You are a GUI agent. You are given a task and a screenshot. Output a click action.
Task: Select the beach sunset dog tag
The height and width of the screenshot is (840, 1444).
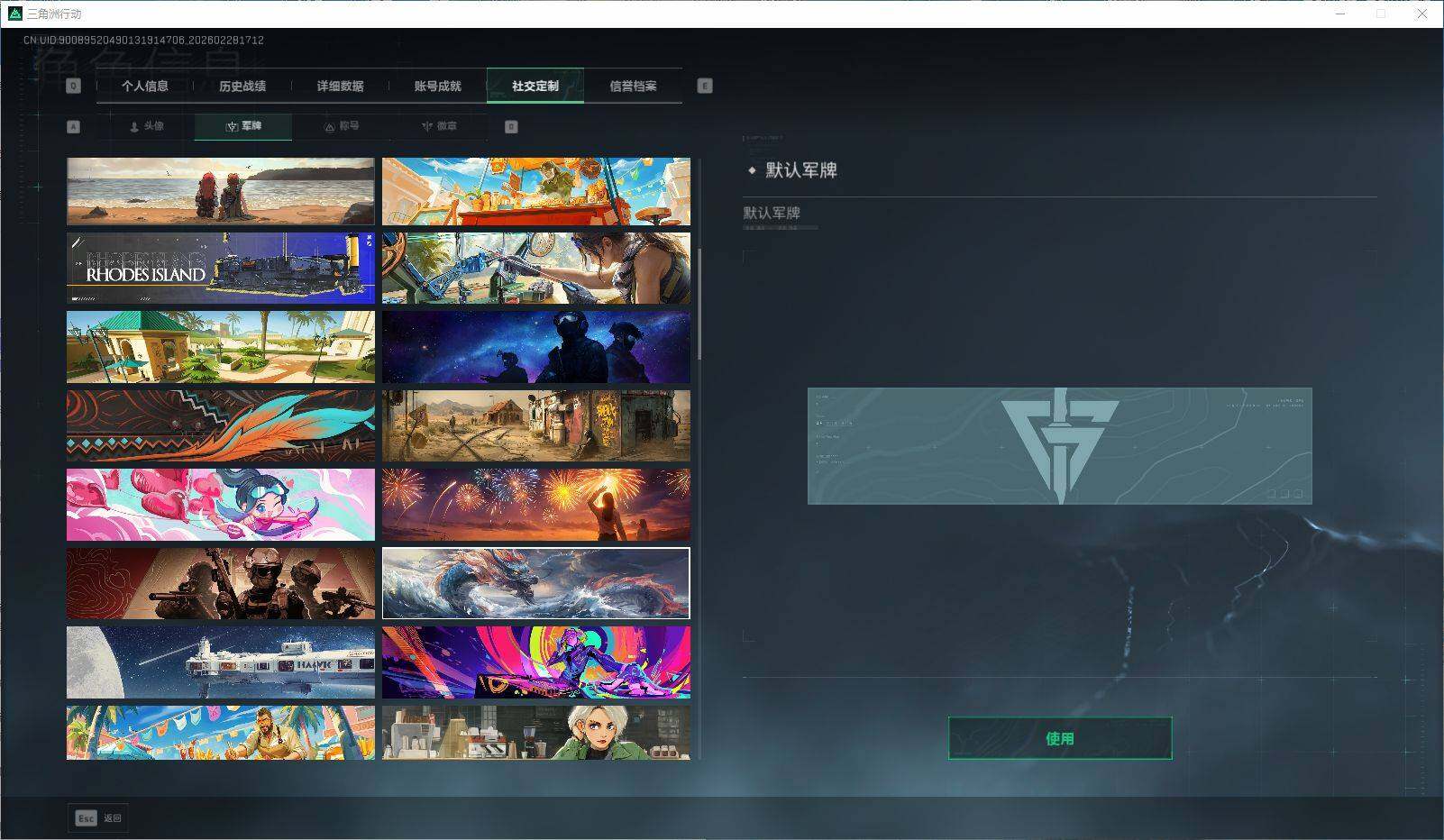point(221,191)
